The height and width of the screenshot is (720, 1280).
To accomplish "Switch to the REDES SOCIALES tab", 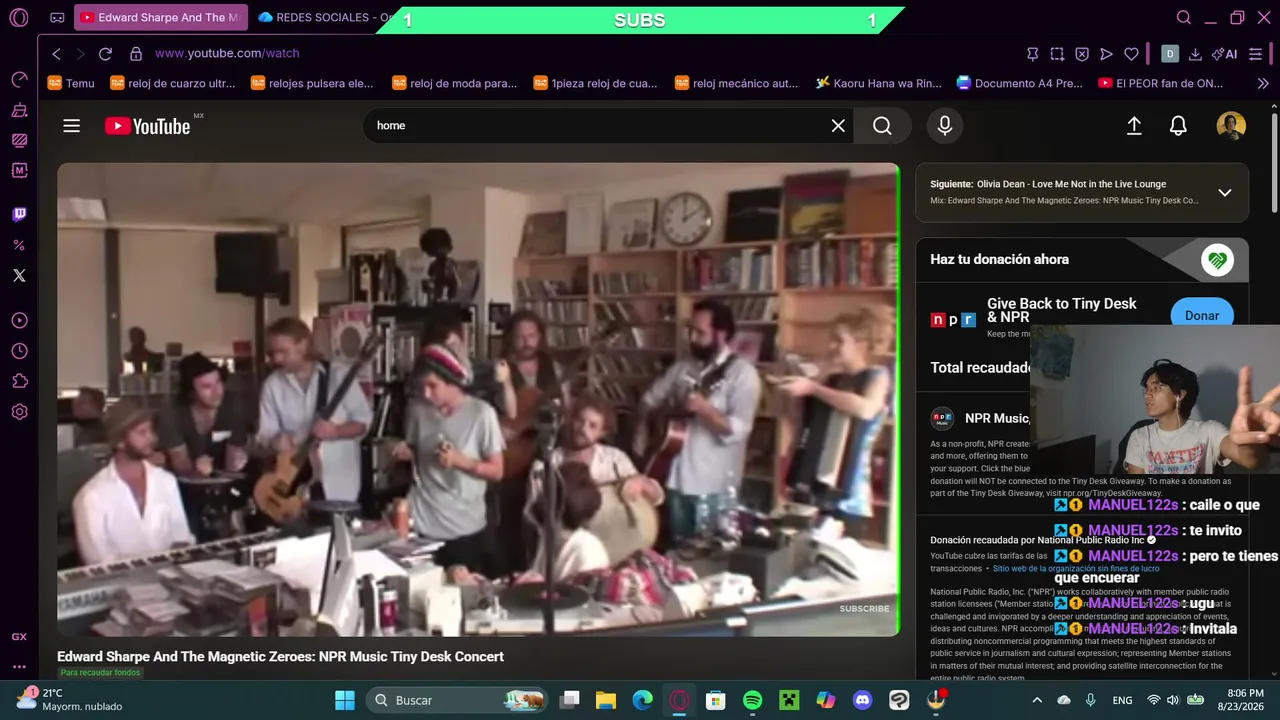I will (325, 18).
